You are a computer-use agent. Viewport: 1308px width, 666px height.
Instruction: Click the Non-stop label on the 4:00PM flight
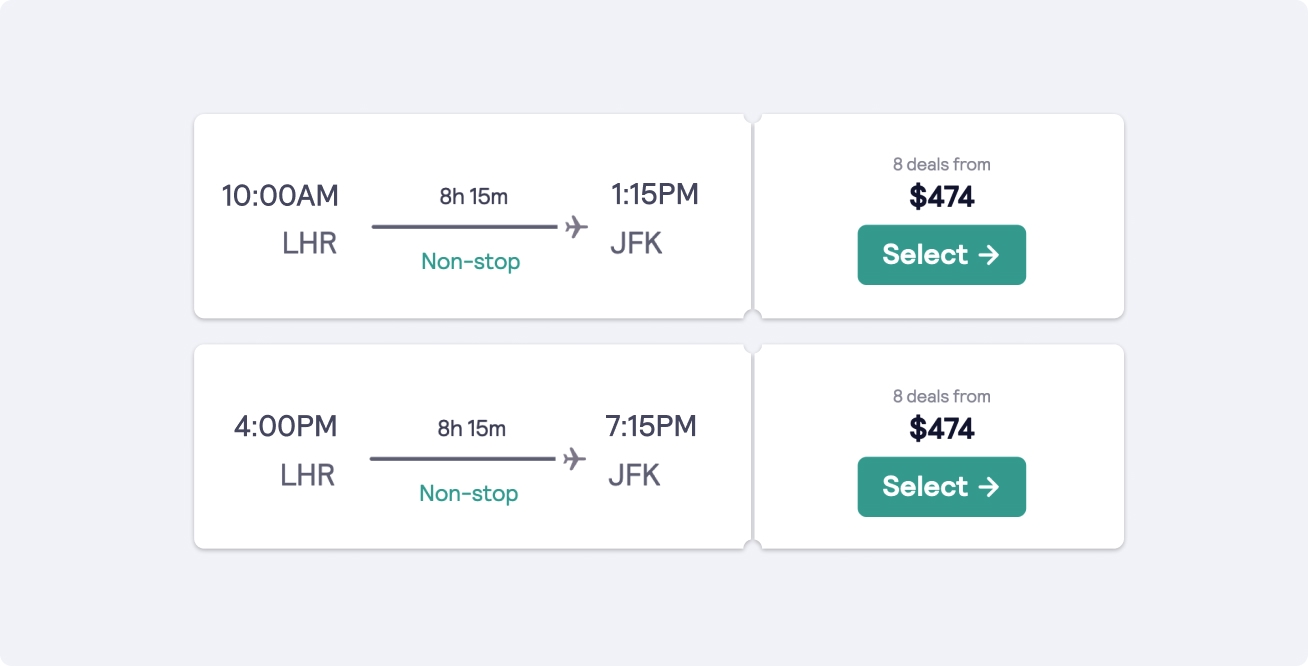[x=469, y=494]
